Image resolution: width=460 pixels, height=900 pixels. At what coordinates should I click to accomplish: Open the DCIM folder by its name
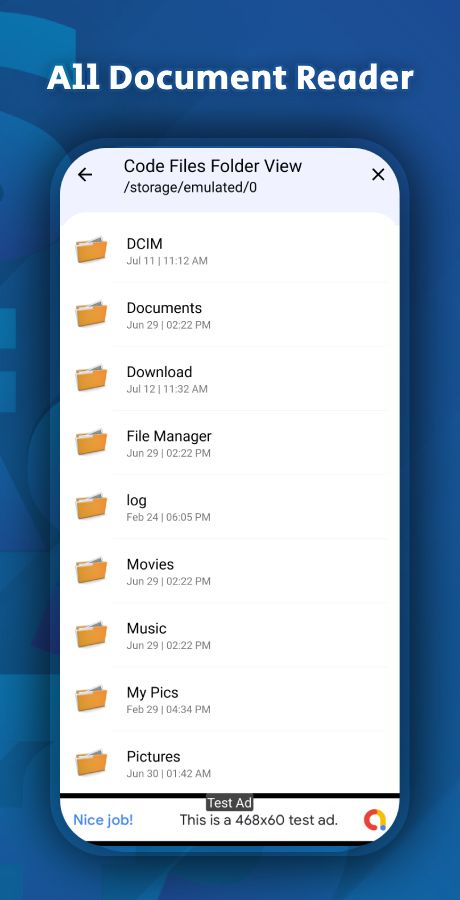tap(145, 244)
